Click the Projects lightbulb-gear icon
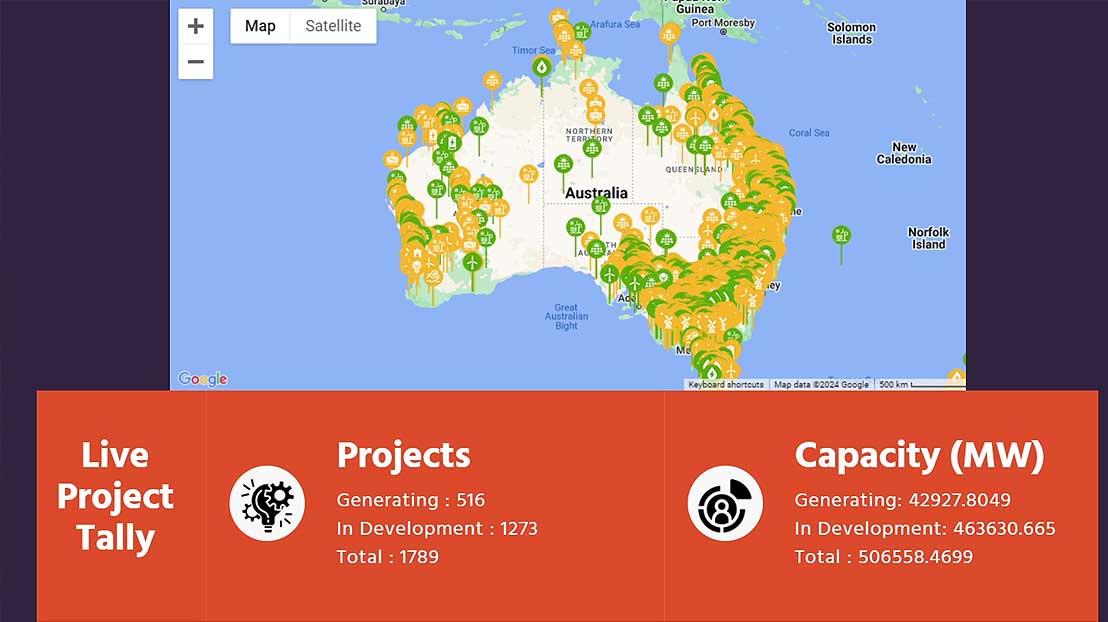 pos(267,503)
